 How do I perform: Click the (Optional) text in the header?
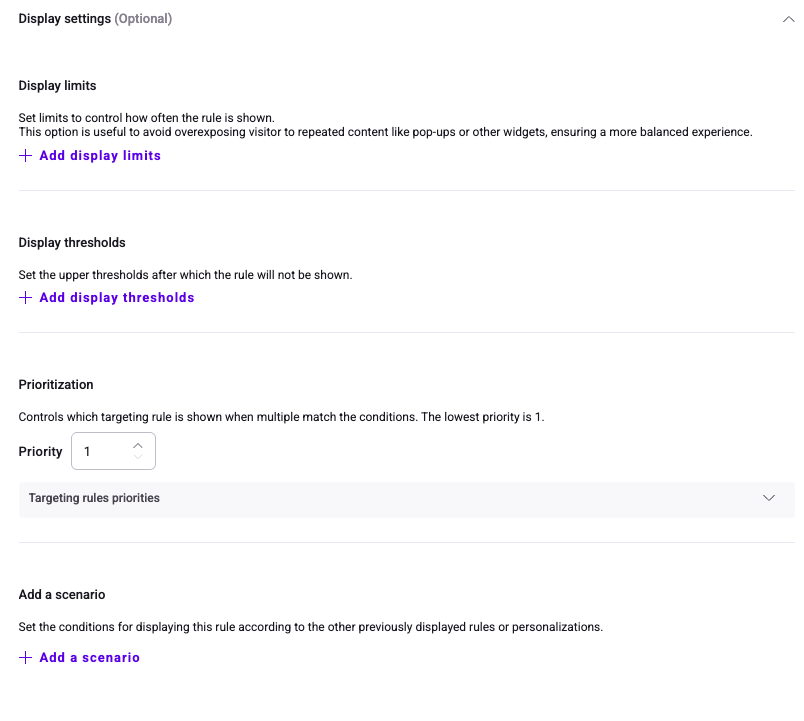143,19
